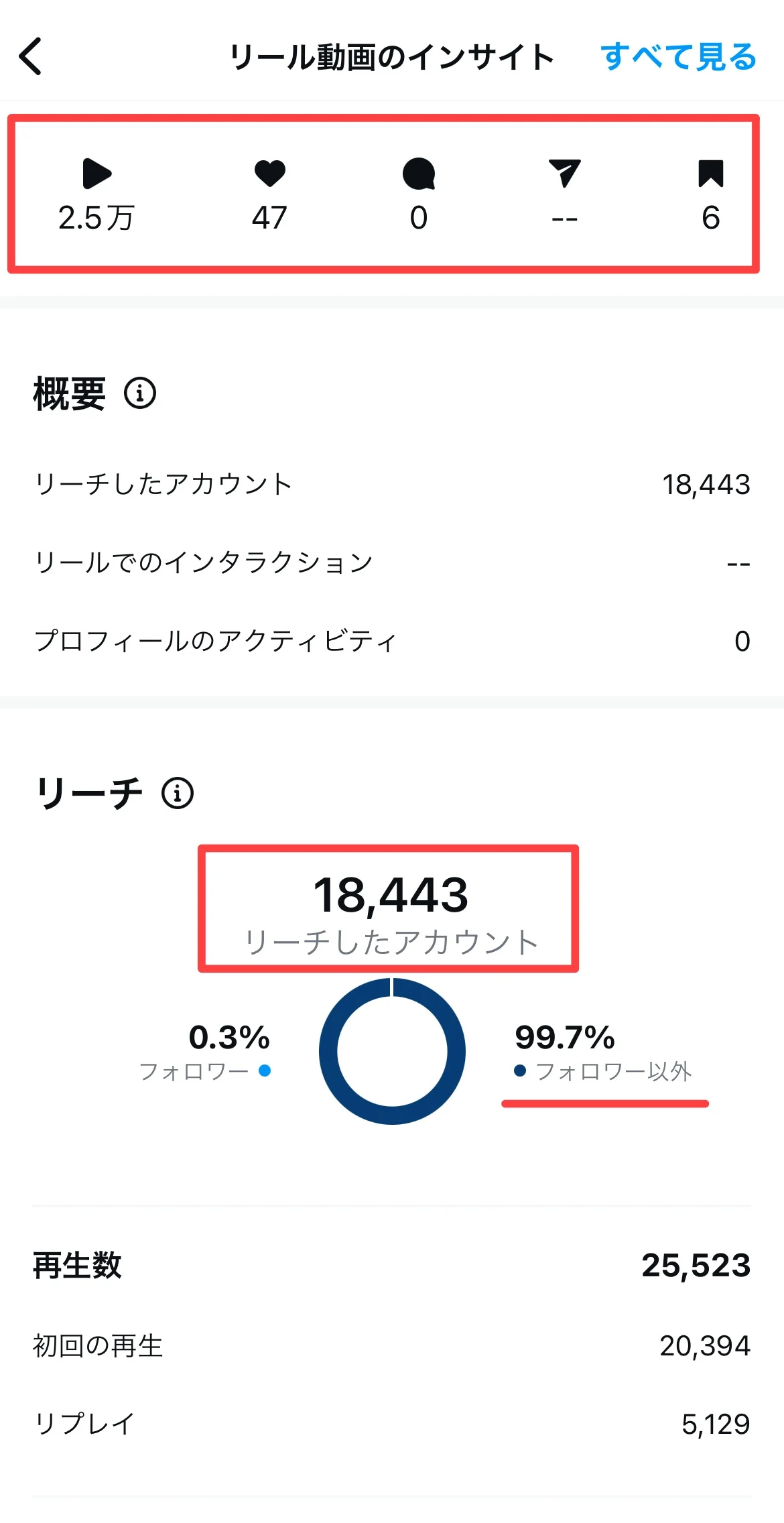Select the プロフィールのアクティビティ row

[392, 641]
